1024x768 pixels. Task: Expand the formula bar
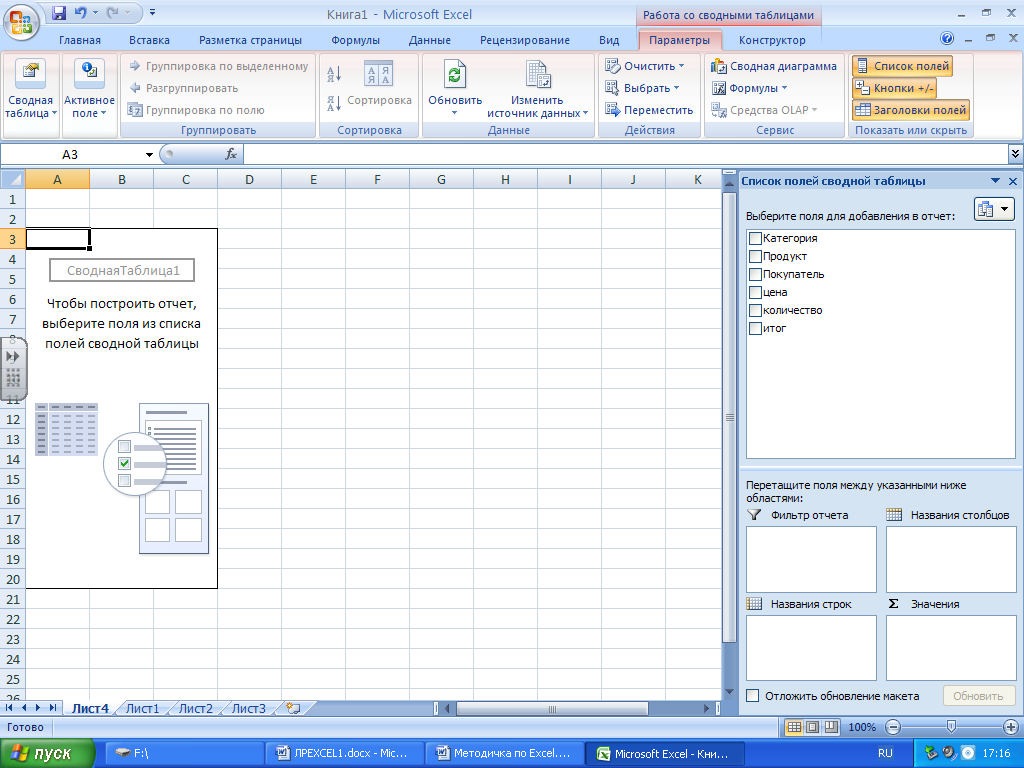tap(1015, 154)
